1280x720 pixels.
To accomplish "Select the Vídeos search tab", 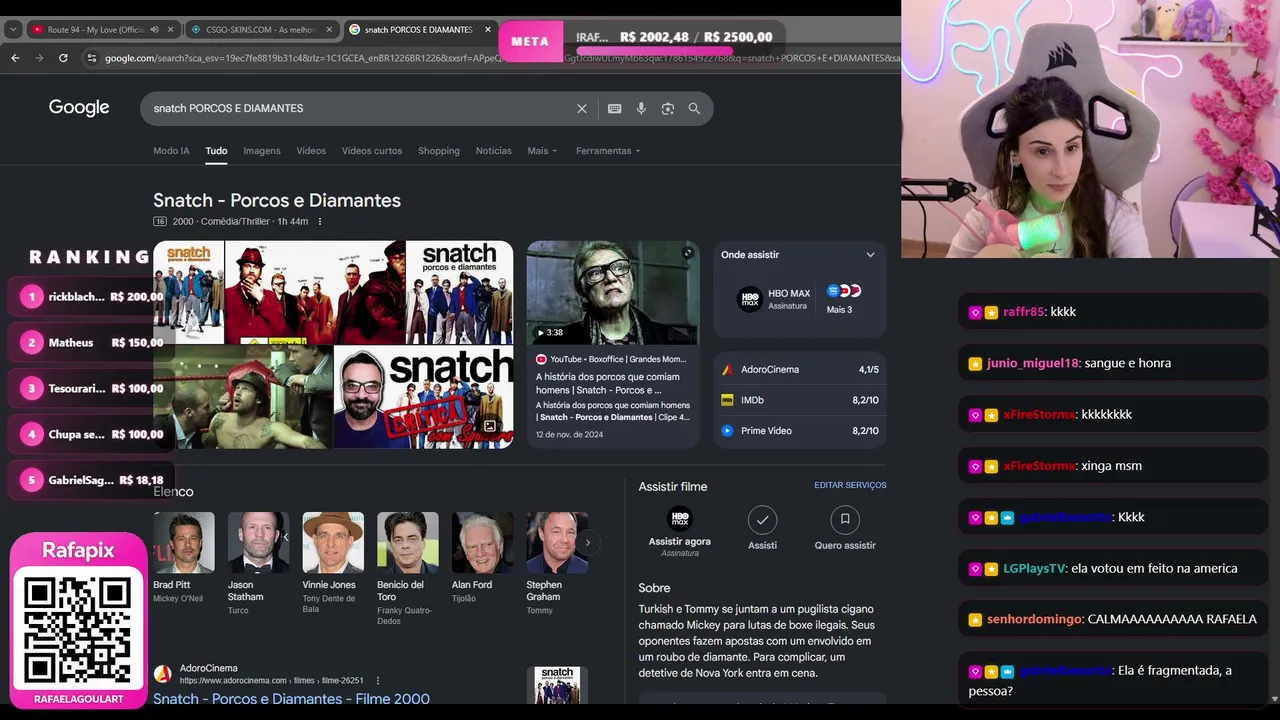I will click(311, 151).
